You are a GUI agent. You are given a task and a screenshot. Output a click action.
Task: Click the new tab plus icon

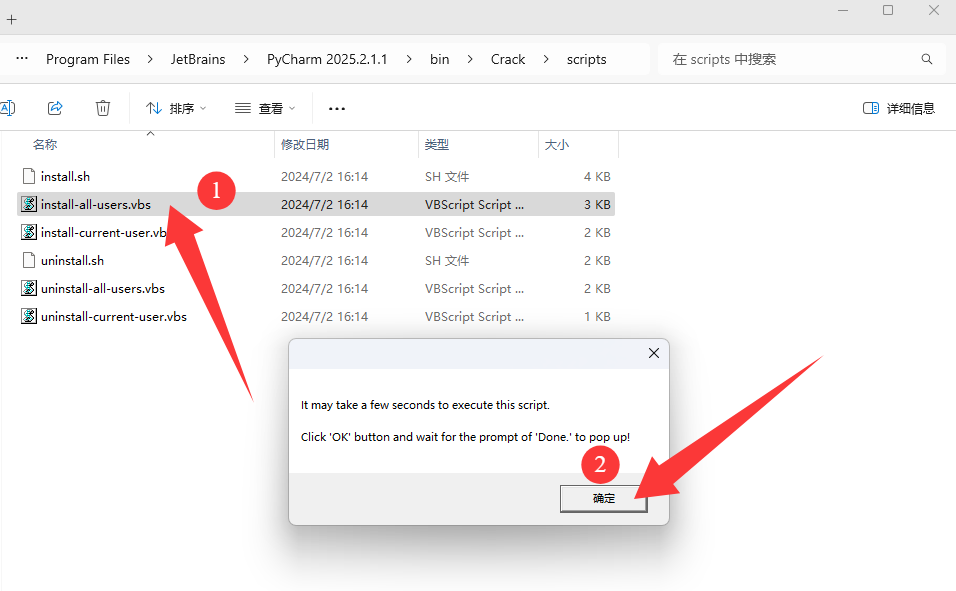pos(12,20)
